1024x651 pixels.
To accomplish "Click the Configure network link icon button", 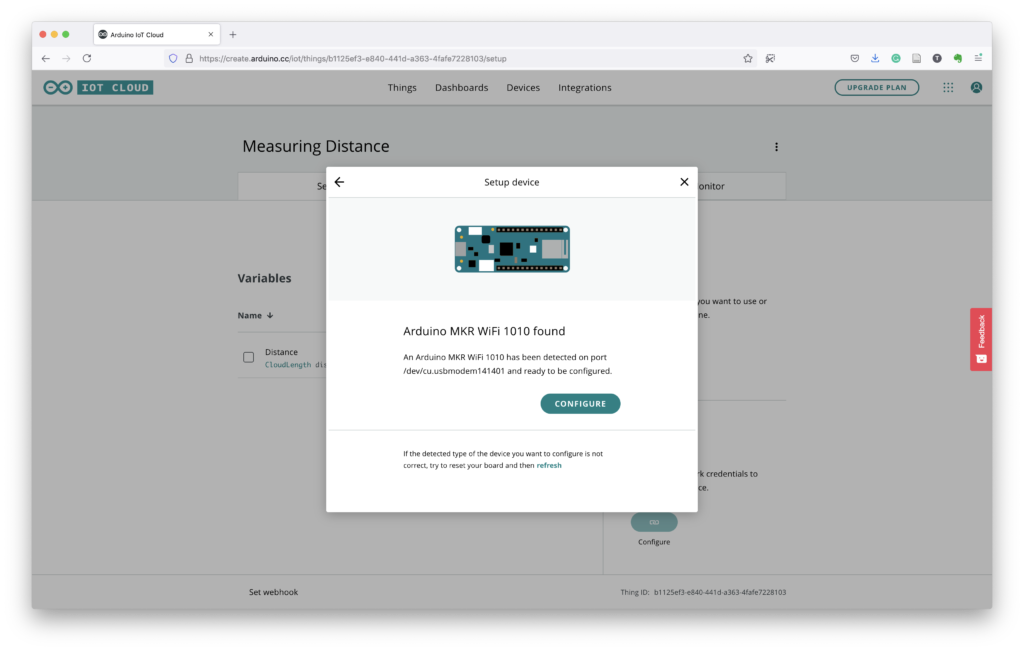I will pos(654,522).
